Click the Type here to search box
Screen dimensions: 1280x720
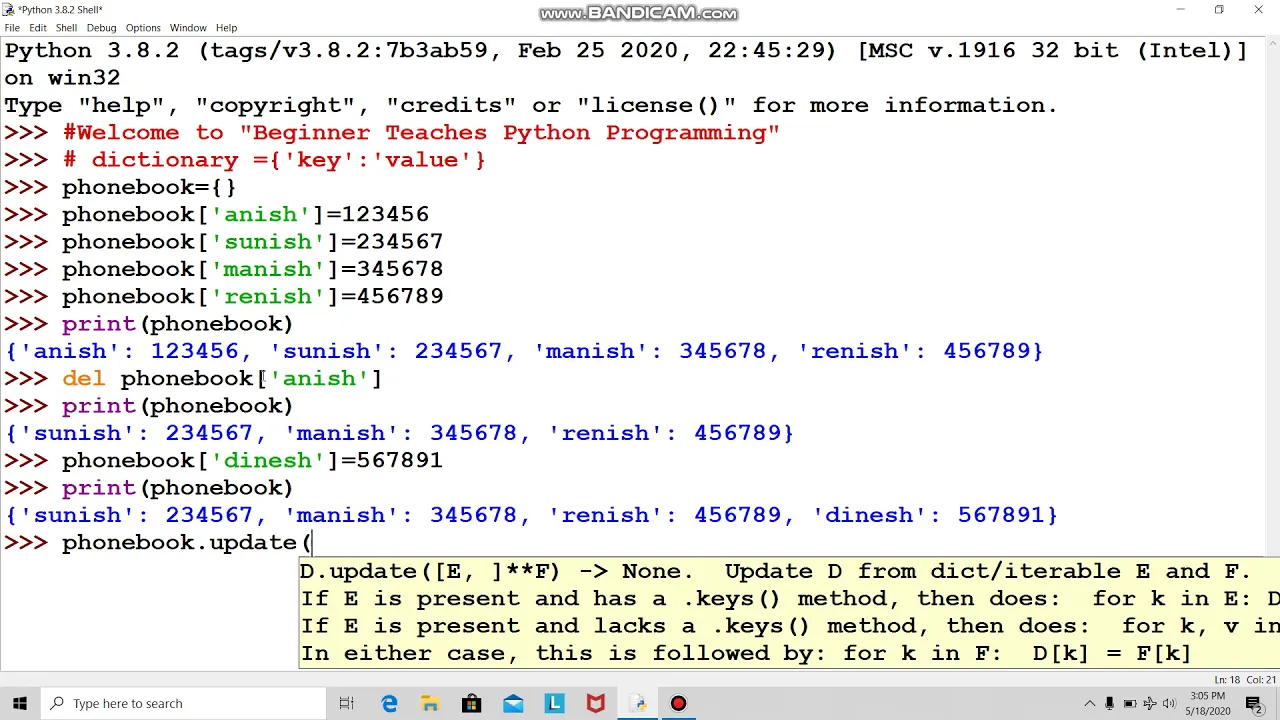(183, 703)
